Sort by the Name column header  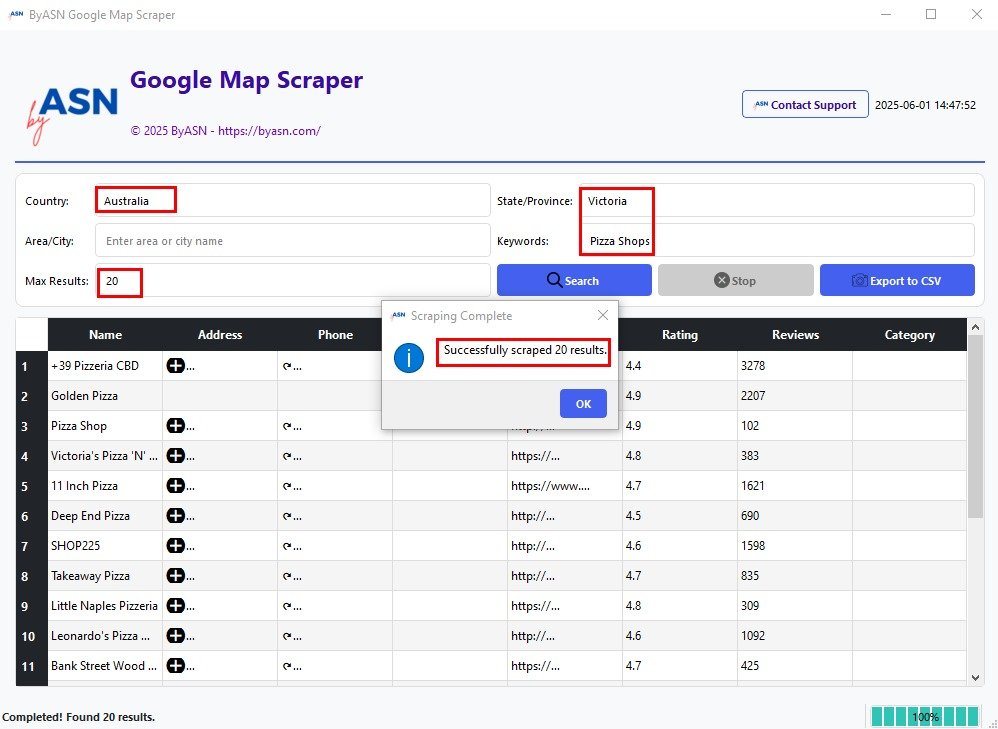105,335
